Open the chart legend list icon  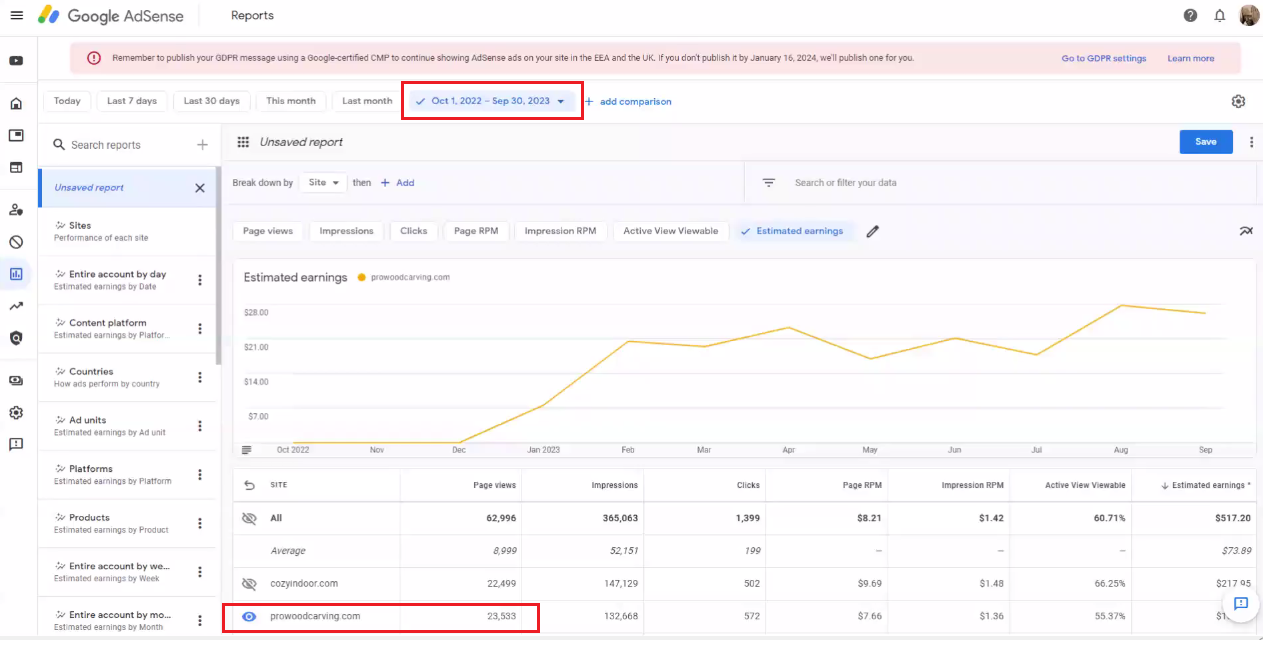[247, 450]
